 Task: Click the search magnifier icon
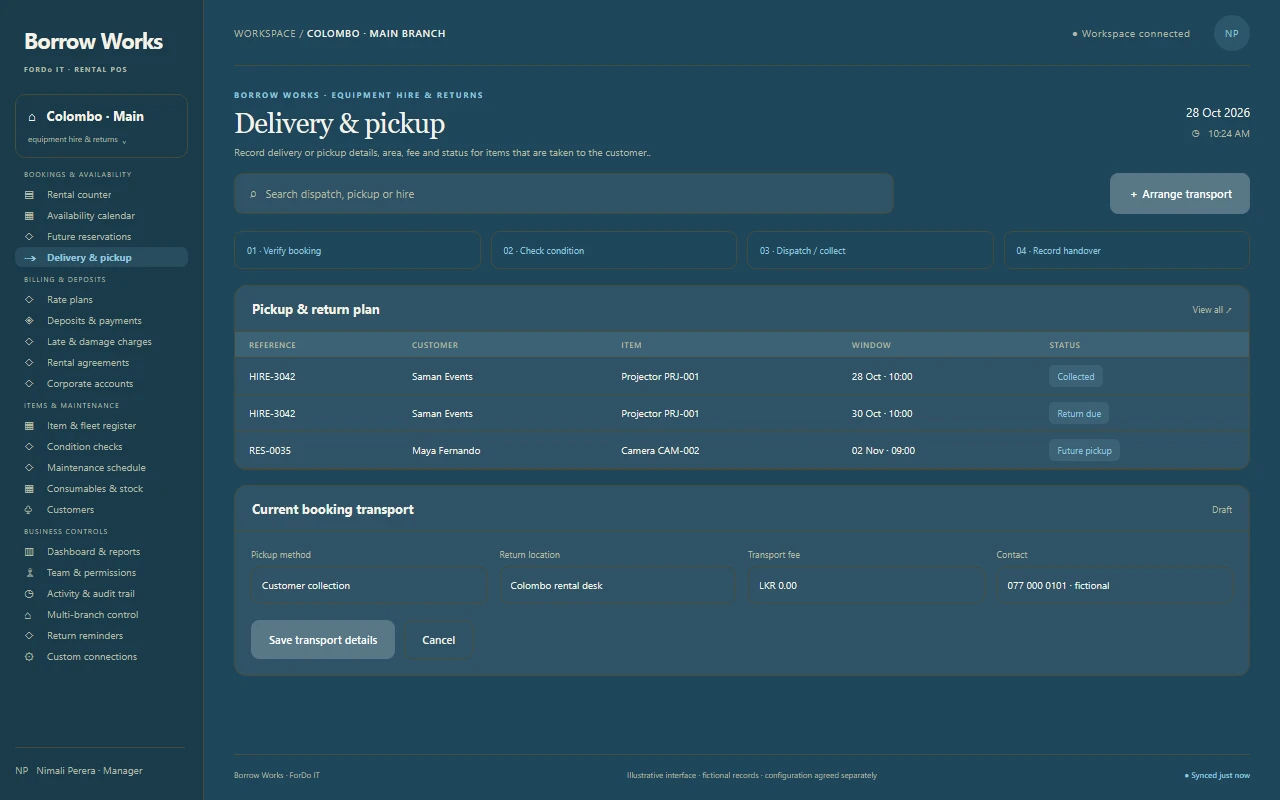[253, 194]
